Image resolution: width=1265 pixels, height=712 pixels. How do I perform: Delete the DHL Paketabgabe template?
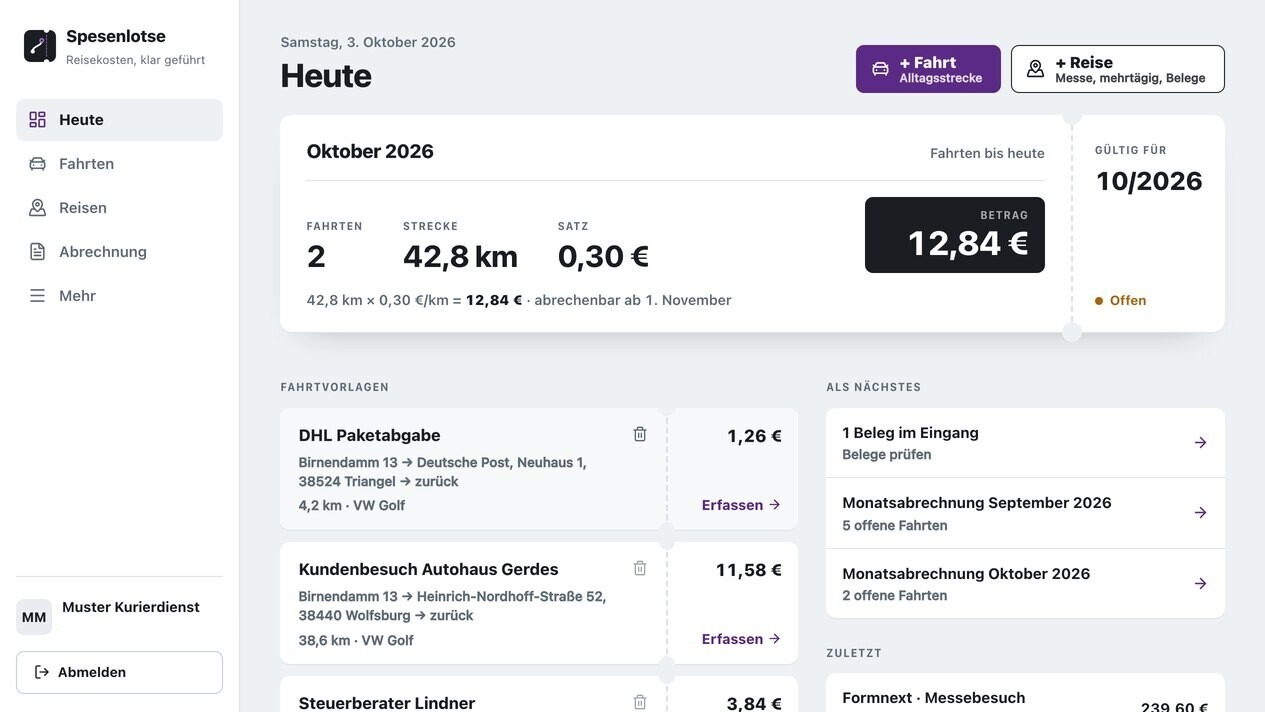pos(640,434)
